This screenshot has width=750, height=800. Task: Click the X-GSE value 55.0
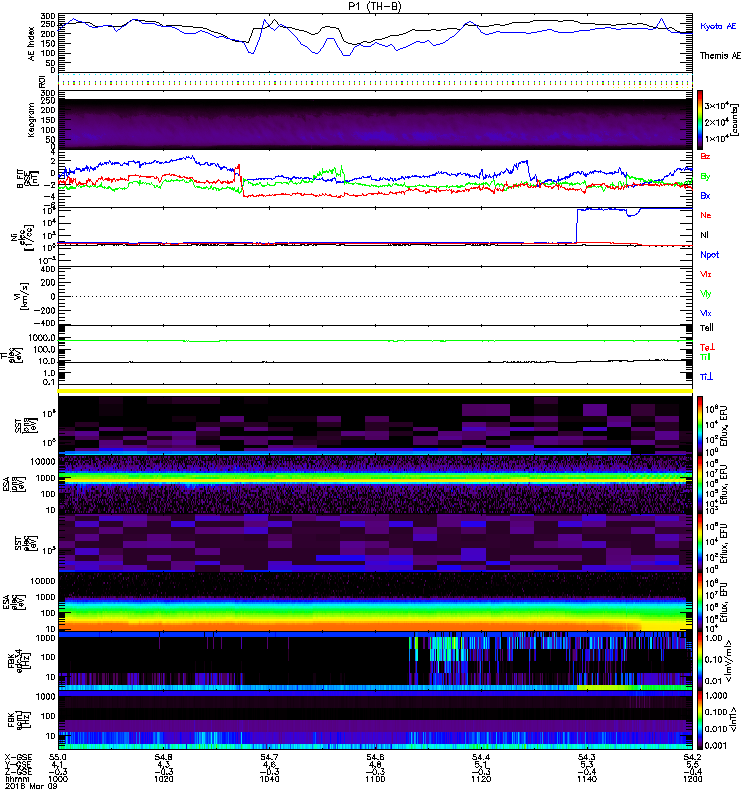[58, 757]
